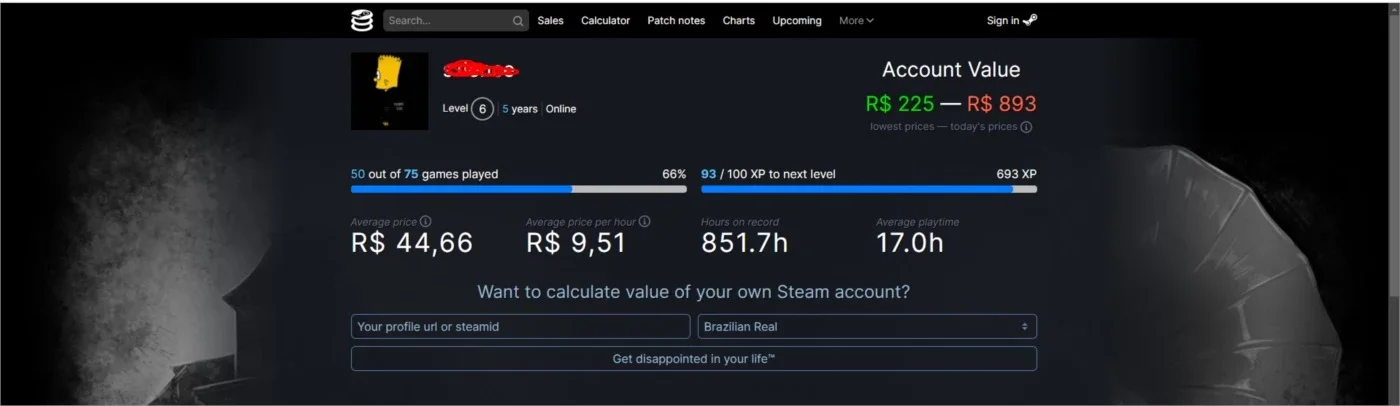Click info icon next to Average price per hour

coord(645,221)
